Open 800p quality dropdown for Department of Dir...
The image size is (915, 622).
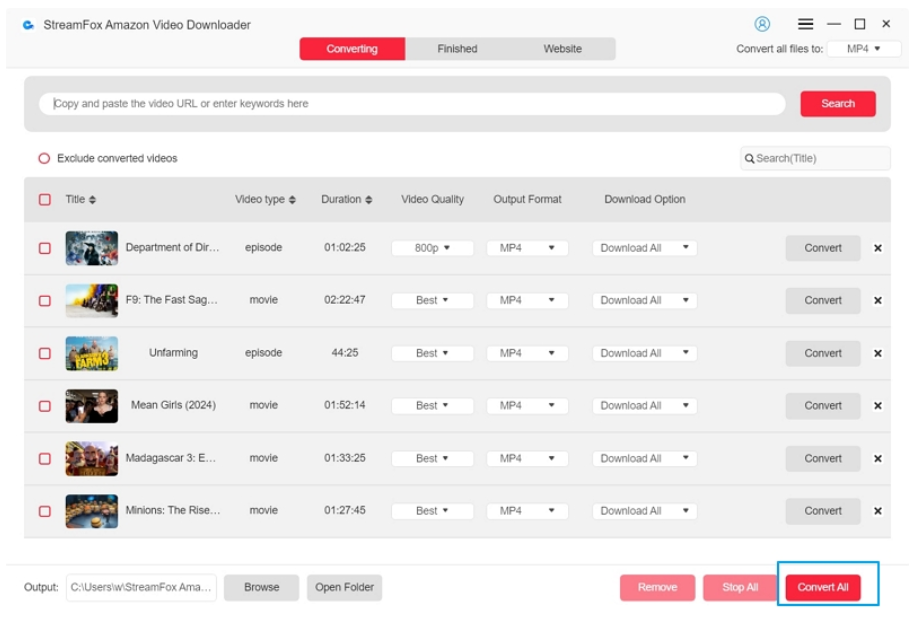(x=432, y=248)
